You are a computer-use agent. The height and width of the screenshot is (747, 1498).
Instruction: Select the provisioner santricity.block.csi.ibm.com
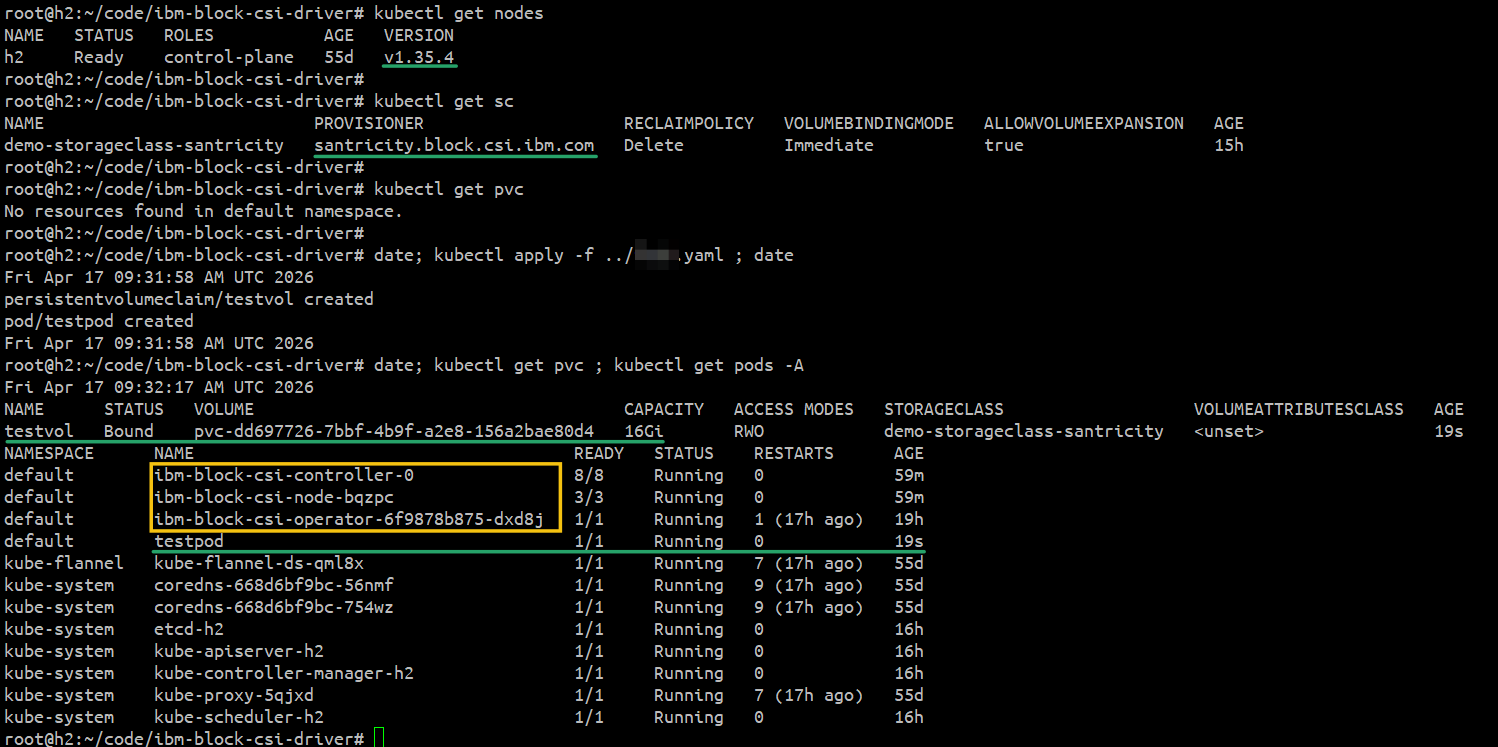454,145
